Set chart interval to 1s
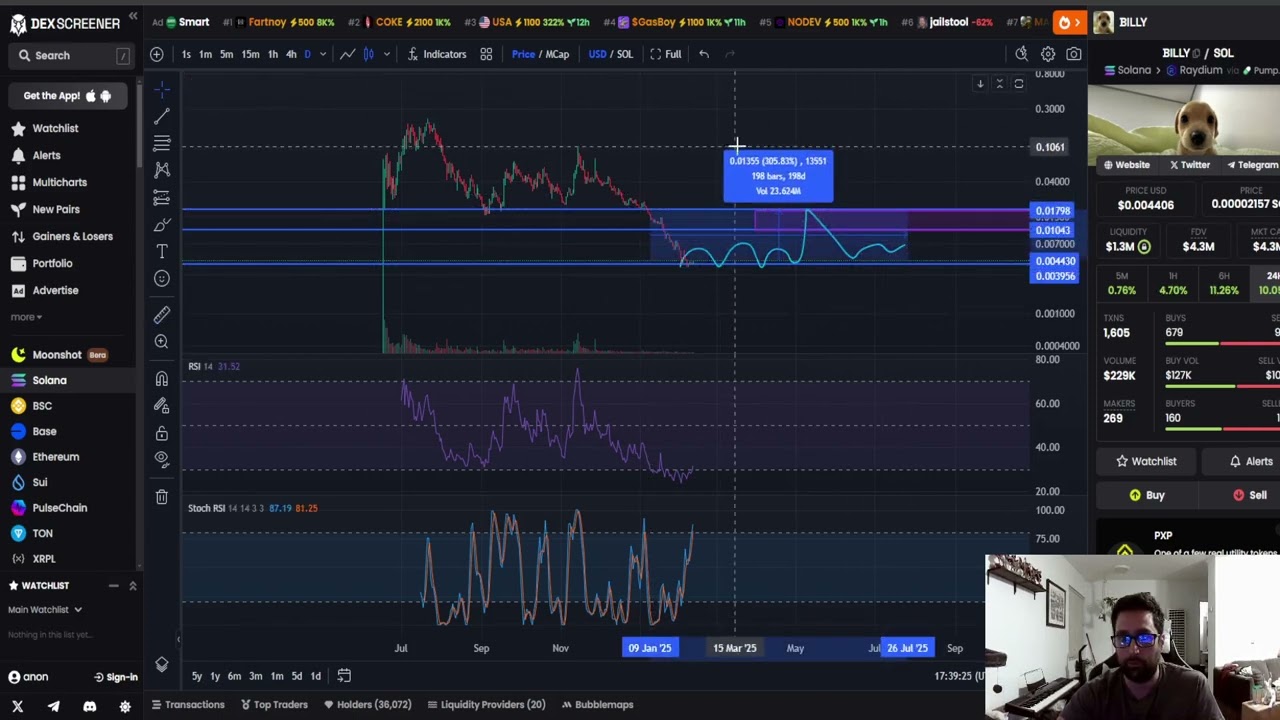Screen dimensions: 1280x720 (186, 54)
